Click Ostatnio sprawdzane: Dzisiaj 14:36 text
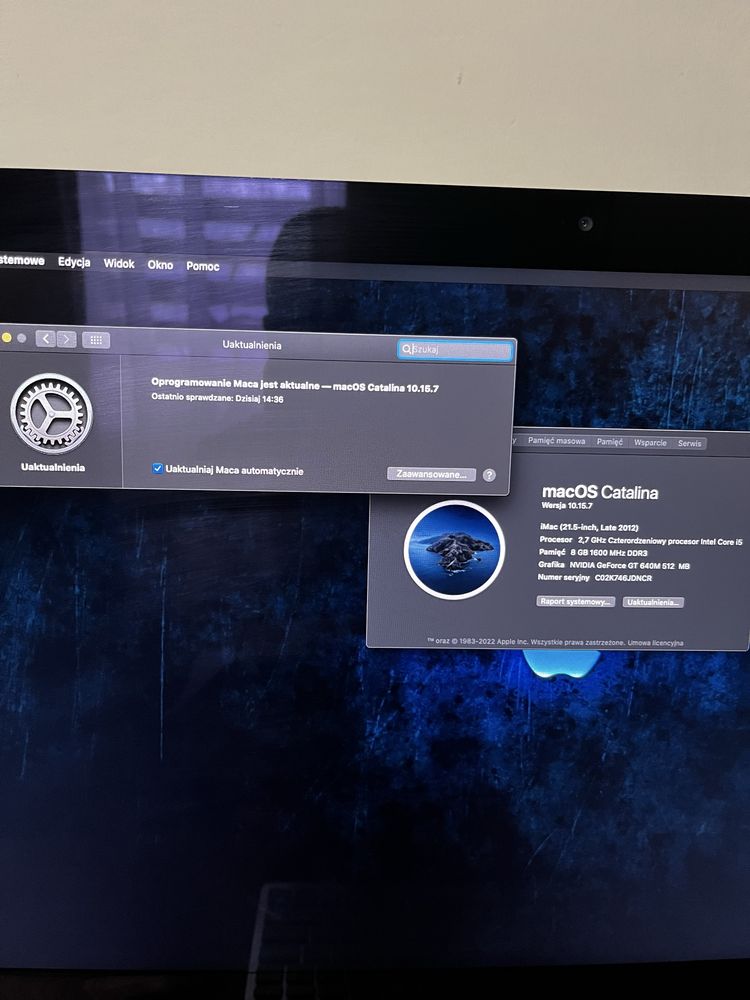This screenshot has width=750, height=1000. (x=217, y=398)
